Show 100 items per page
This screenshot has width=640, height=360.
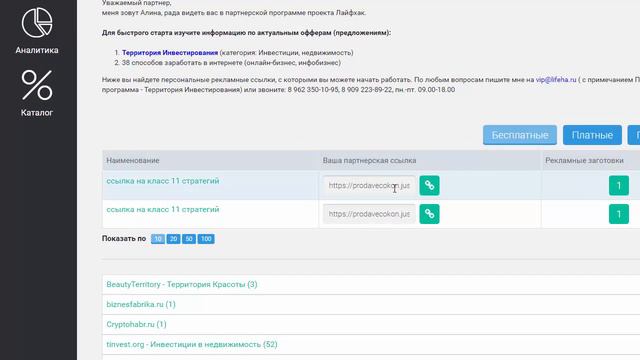pyautogui.click(x=206, y=239)
